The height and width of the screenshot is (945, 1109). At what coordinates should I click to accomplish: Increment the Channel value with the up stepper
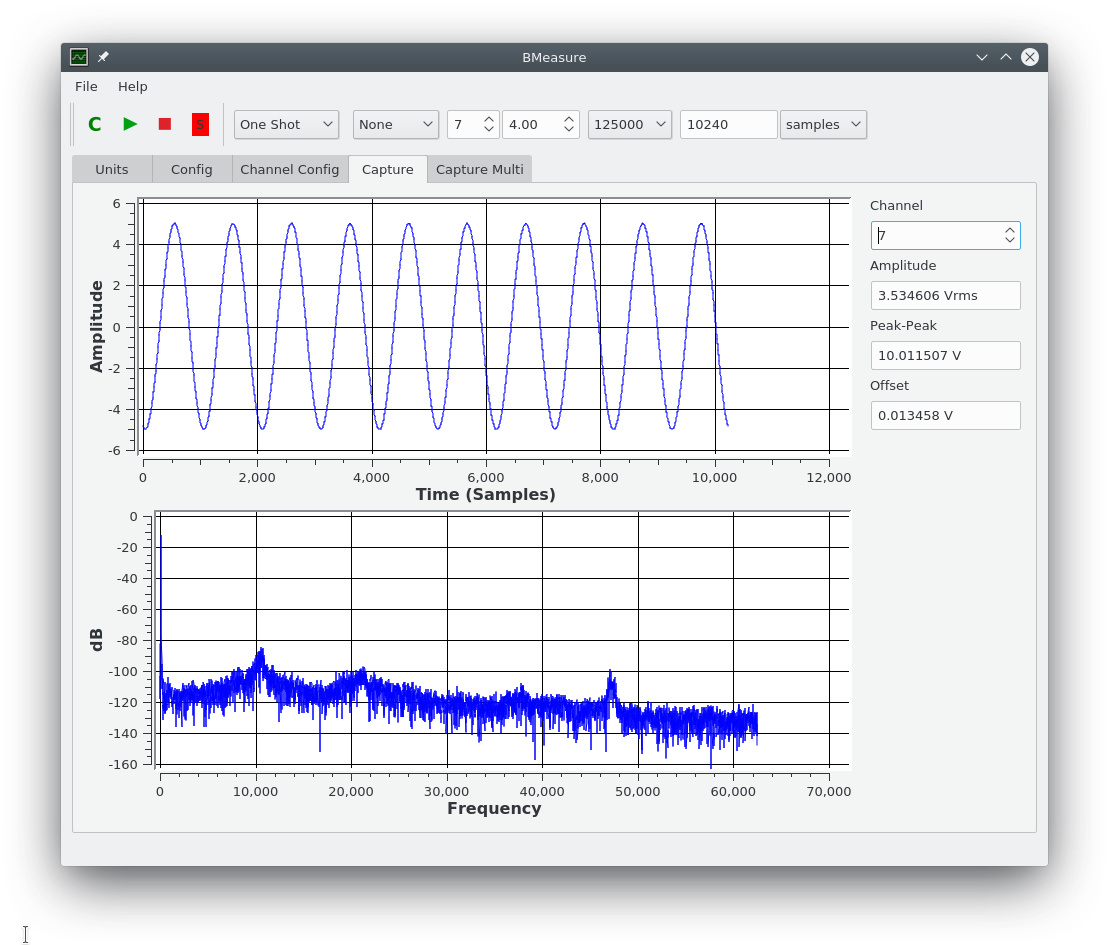point(1010,230)
